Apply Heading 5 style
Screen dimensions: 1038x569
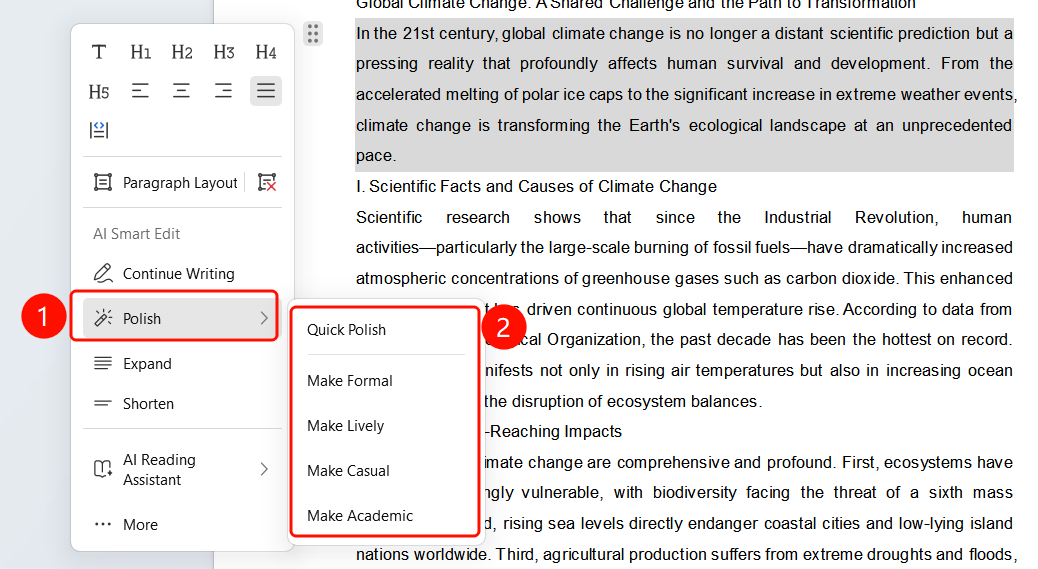[99, 91]
